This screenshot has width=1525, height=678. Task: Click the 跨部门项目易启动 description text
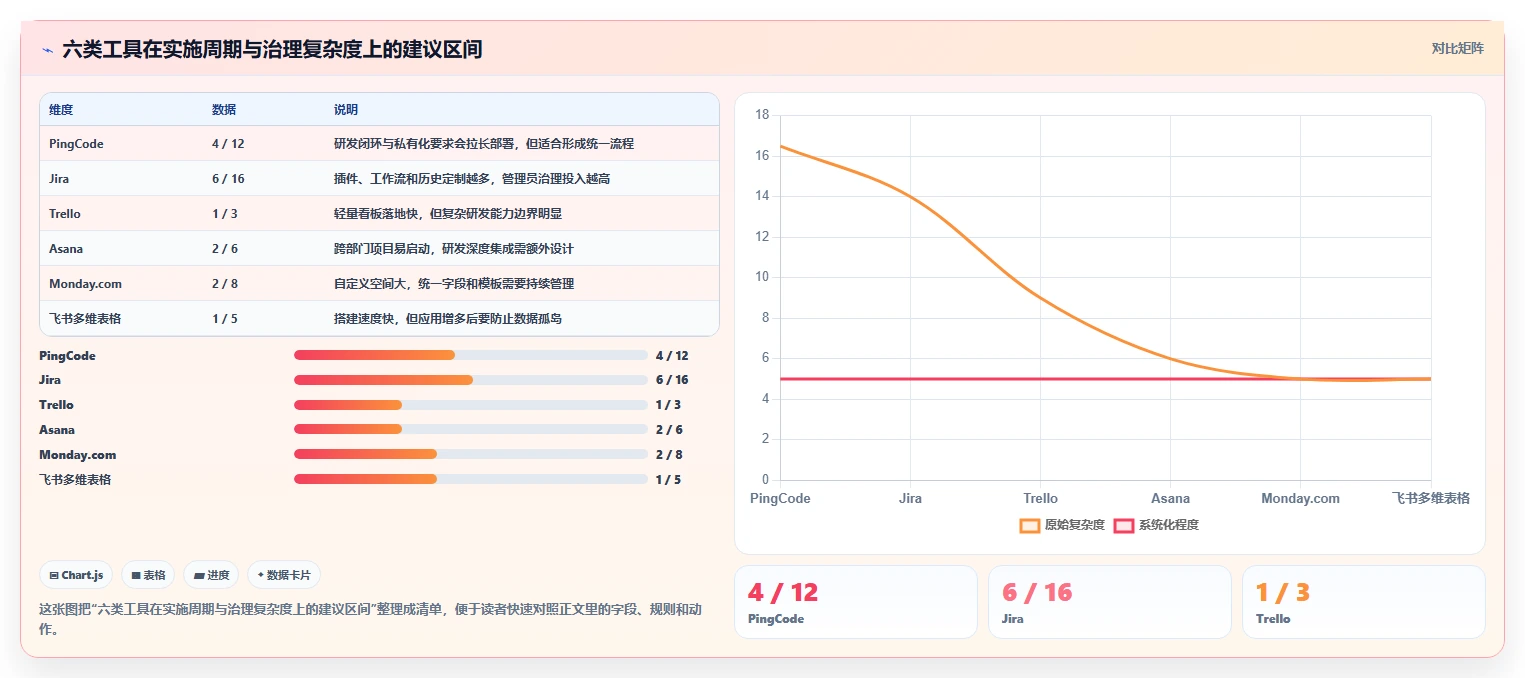tap(454, 249)
